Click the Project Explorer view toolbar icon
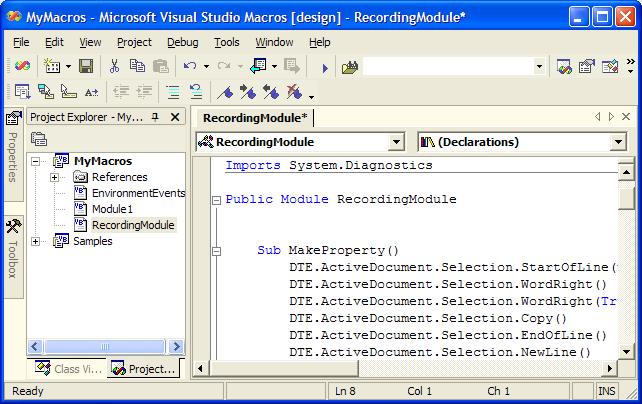 point(39,139)
